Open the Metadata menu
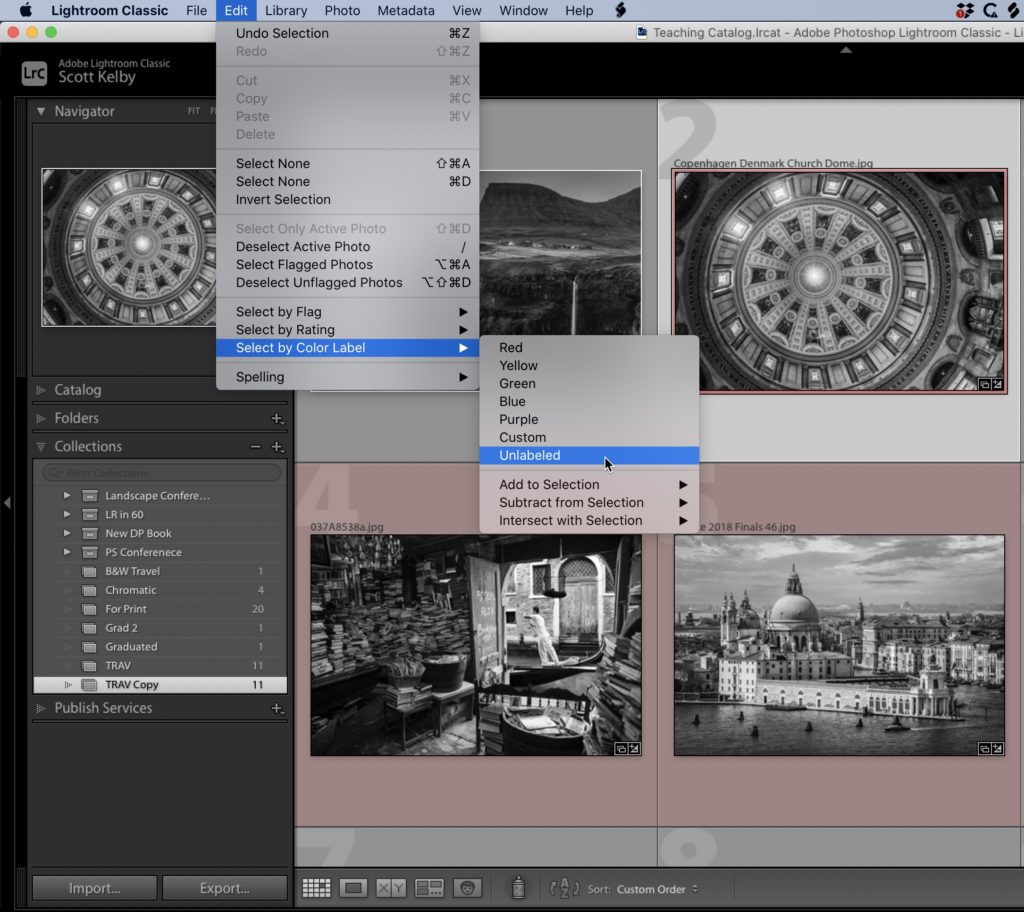Viewport: 1024px width, 912px height. click(x=406, y=10)
